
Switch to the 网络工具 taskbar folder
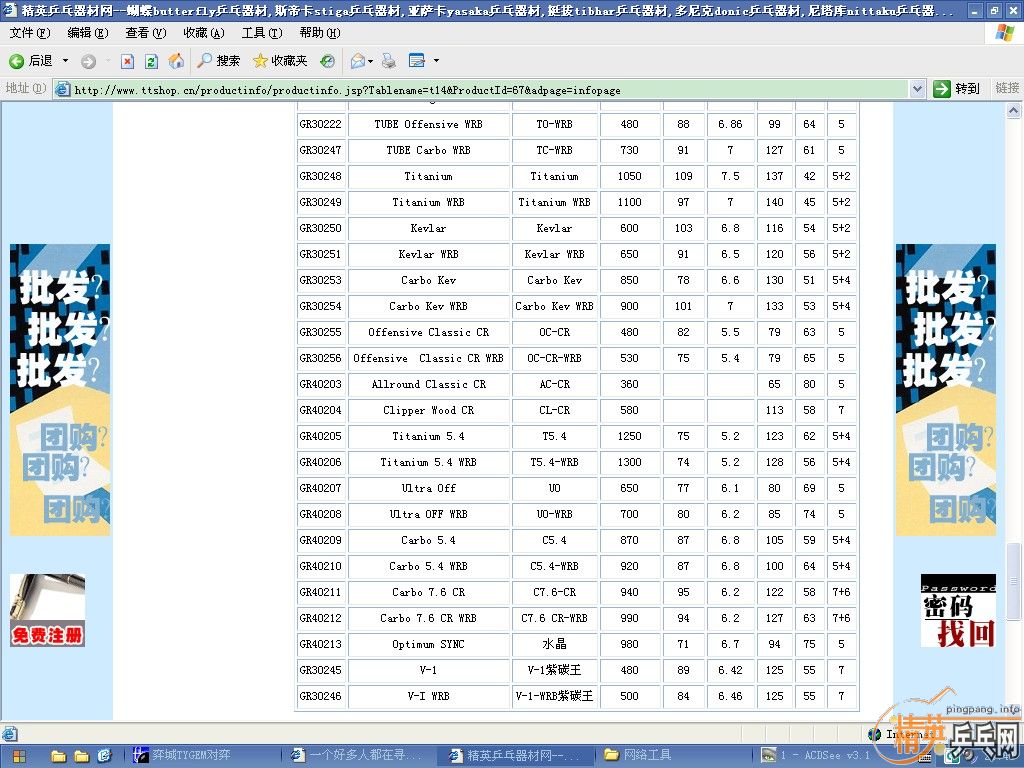tap(673, 756)
